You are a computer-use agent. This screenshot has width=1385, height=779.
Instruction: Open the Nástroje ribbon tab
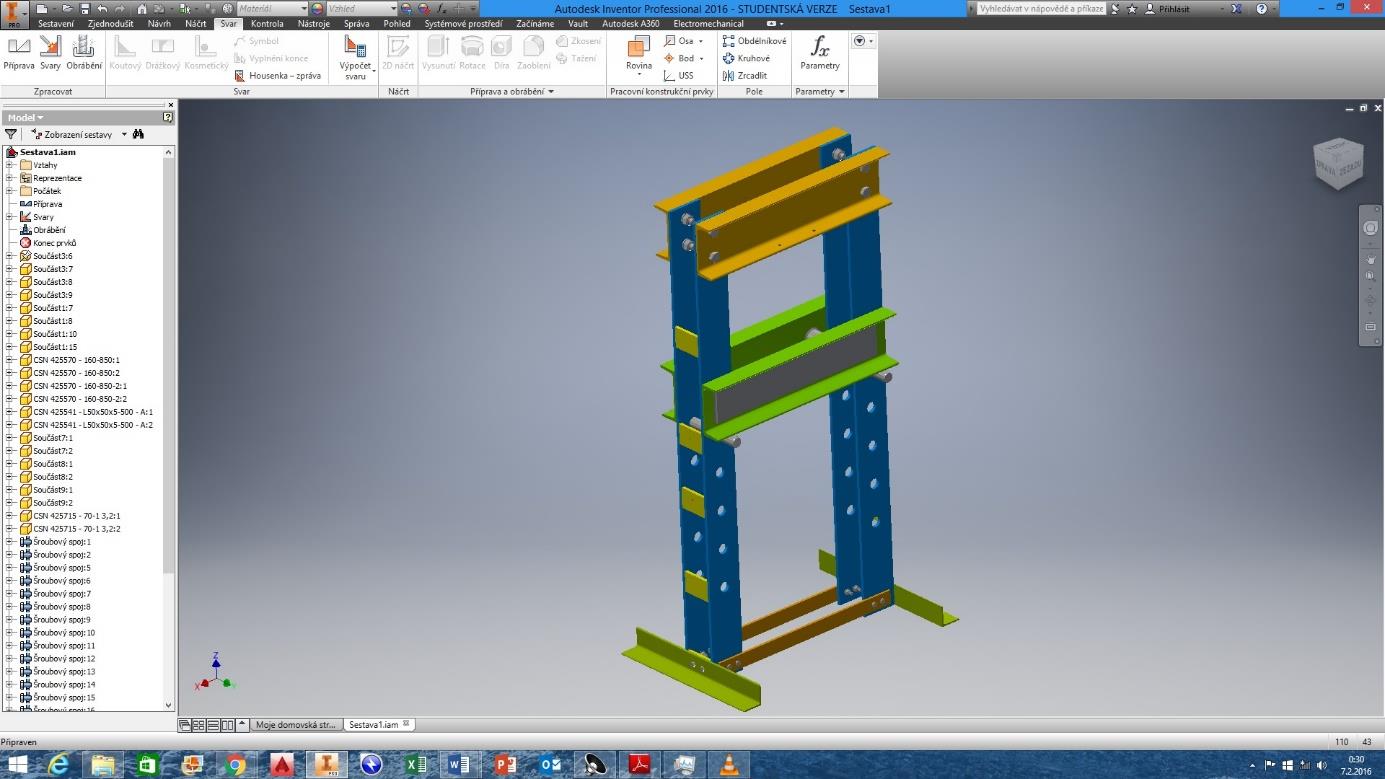(x=314, y=23)
